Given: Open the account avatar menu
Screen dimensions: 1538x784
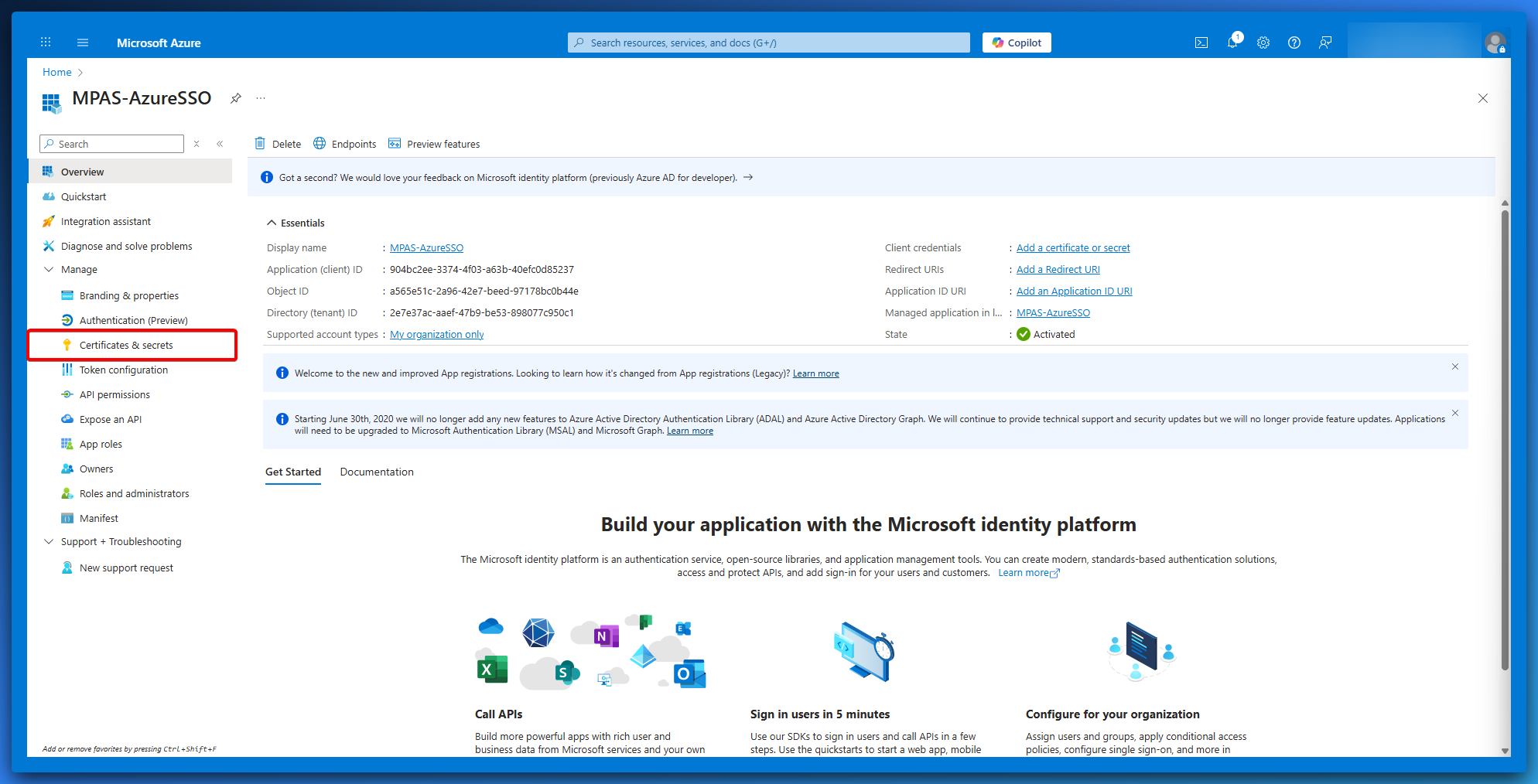Looking at the screenshot, I should pos(1495,43).
